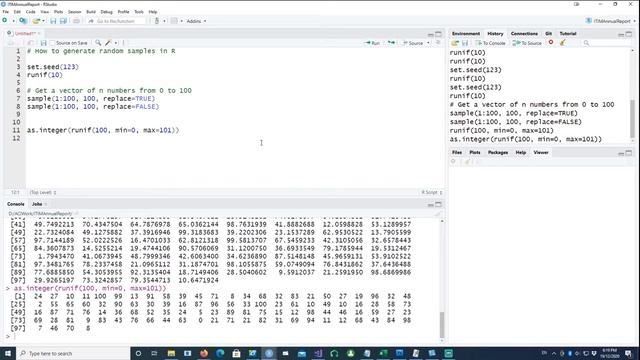Minimize the source editor pane
The image size is (640, 360).
click(431, 34)
